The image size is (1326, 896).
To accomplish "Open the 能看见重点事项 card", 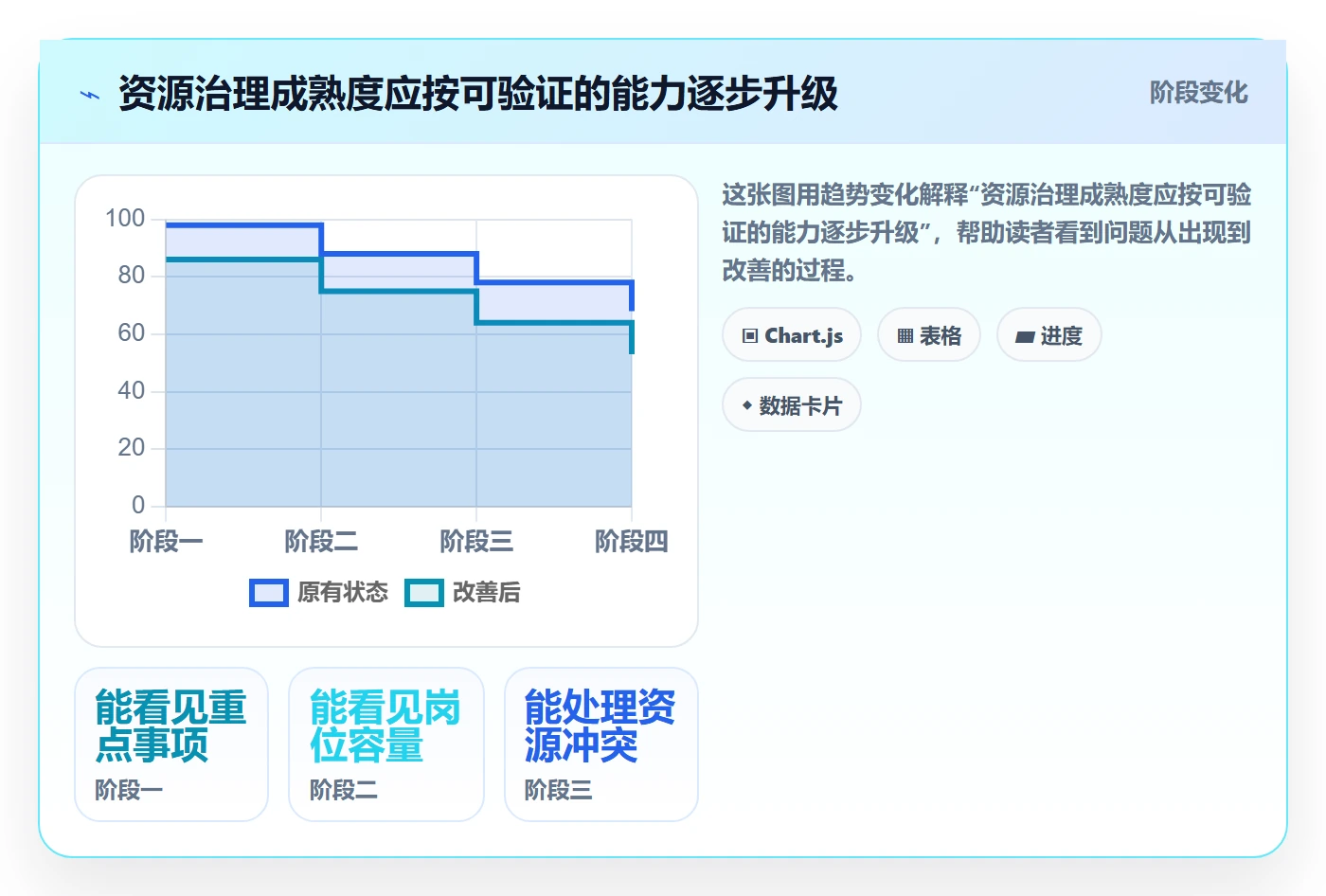I will point(171,744).
